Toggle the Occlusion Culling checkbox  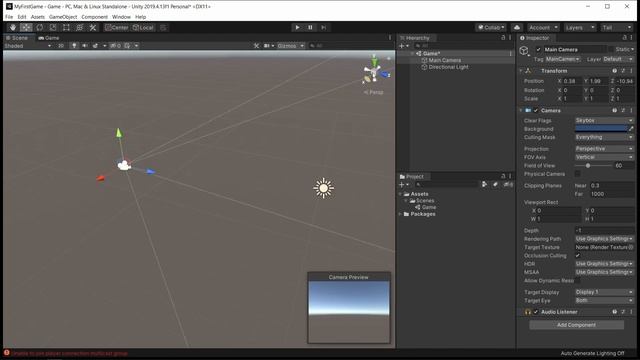[578, 256]
